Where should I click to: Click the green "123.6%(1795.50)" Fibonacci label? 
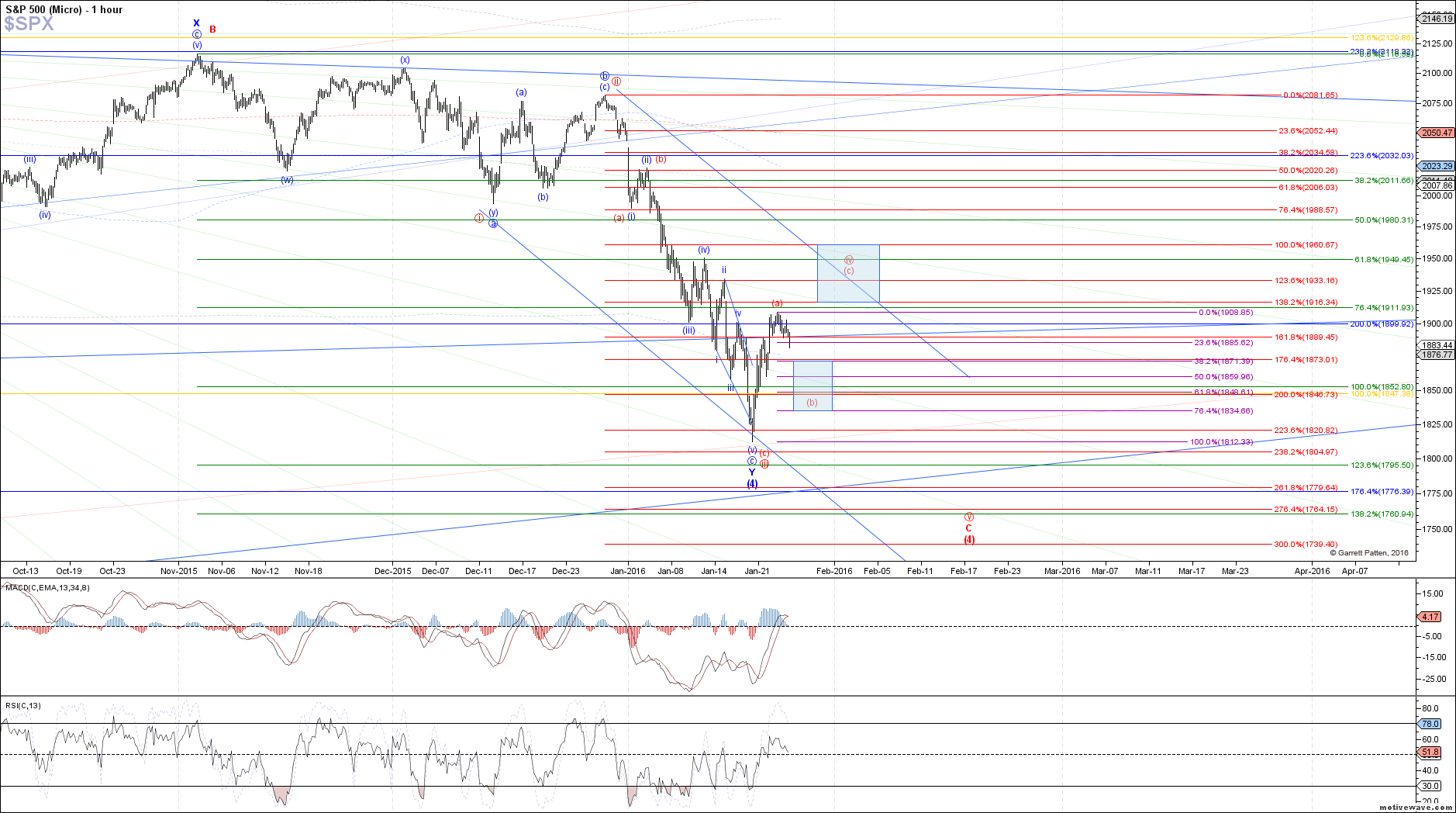(x=1382, y=465)
